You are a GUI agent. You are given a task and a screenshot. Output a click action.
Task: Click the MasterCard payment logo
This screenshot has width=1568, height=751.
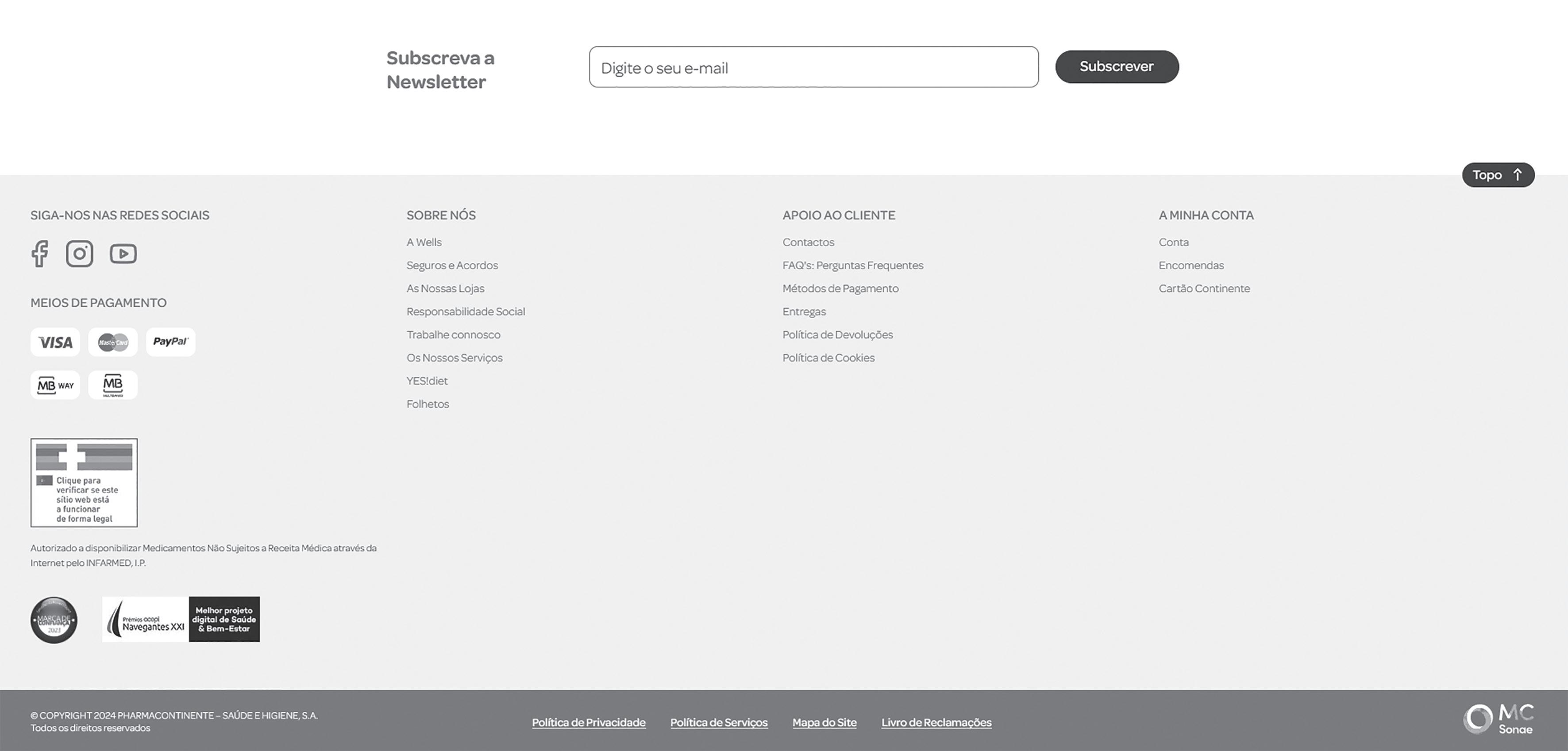[113, 342]
